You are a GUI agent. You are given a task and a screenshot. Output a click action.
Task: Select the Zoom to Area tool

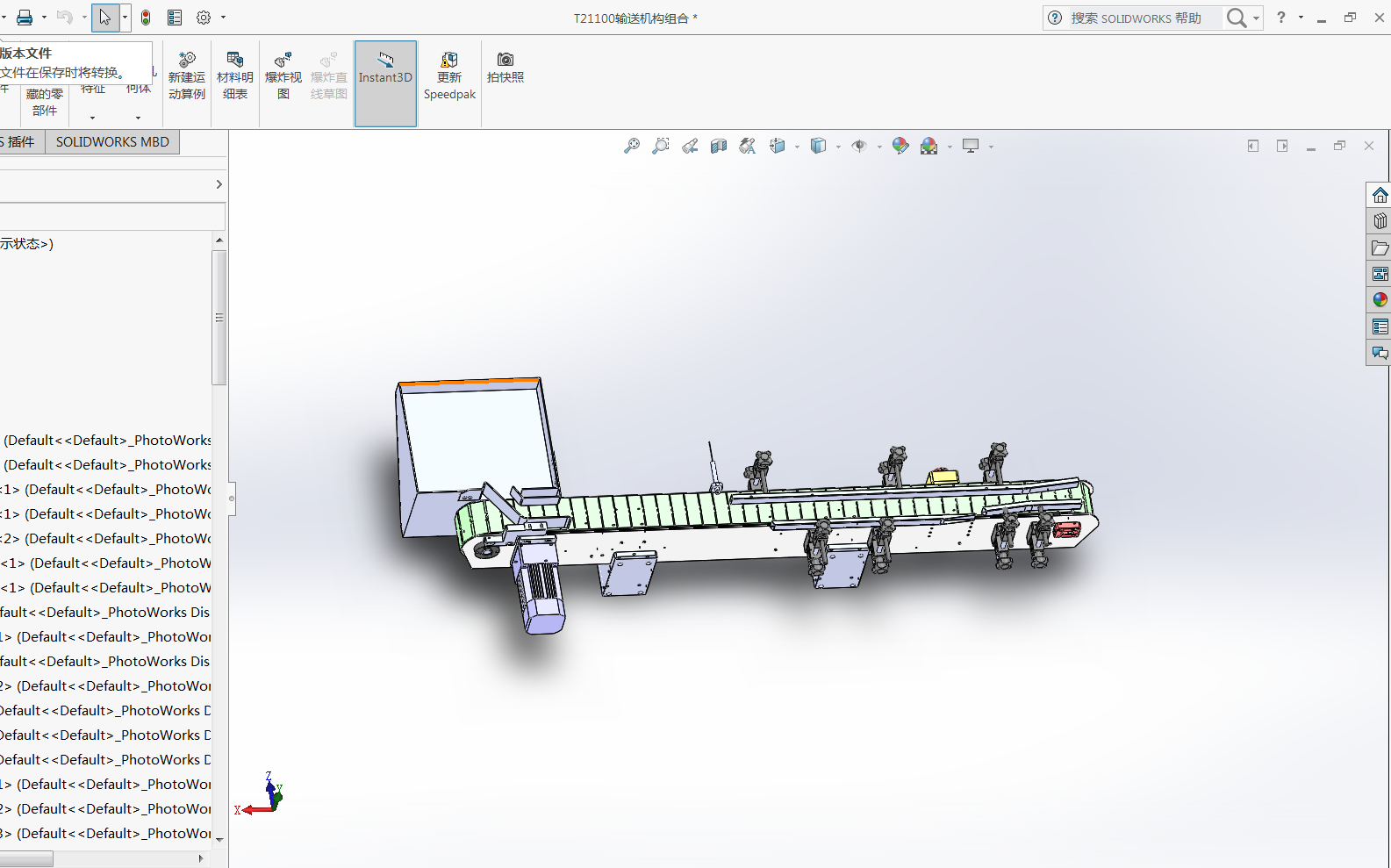tap(661, 147)
